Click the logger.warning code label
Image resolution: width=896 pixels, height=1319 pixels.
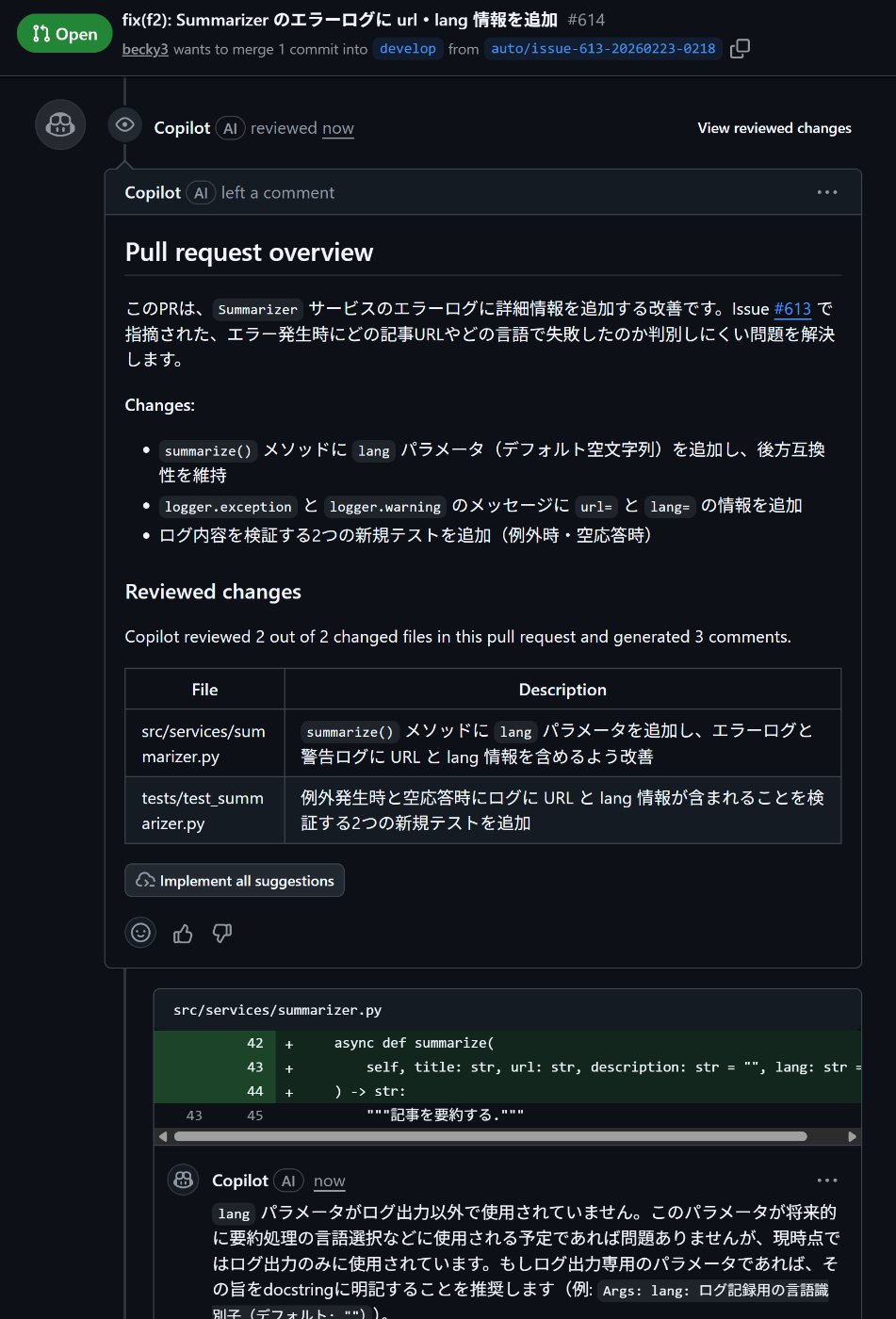tap(385, 507)
